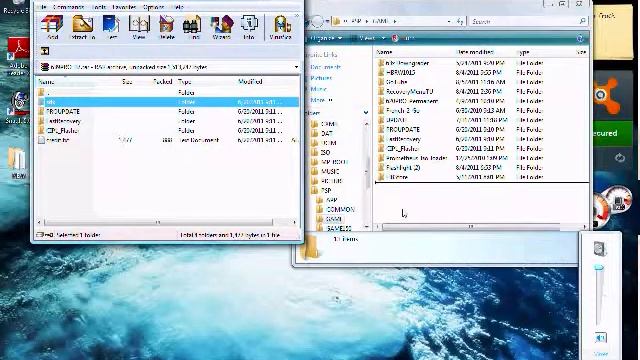Screen dimensions: 640x360
Task: Click the VirusScan toolbar icon in WinRAR
Action: 280,27
